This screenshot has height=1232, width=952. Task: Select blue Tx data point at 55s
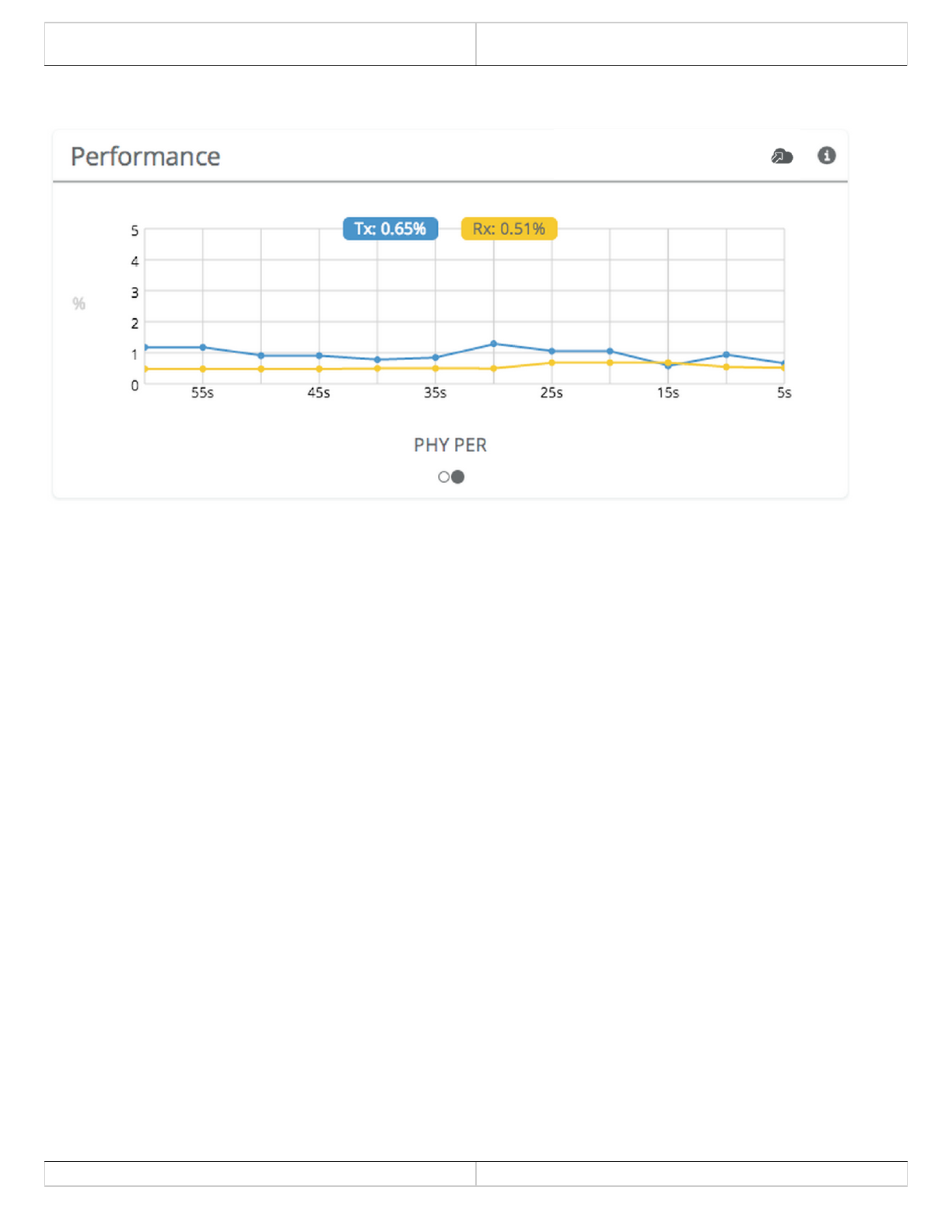point(203,347)
